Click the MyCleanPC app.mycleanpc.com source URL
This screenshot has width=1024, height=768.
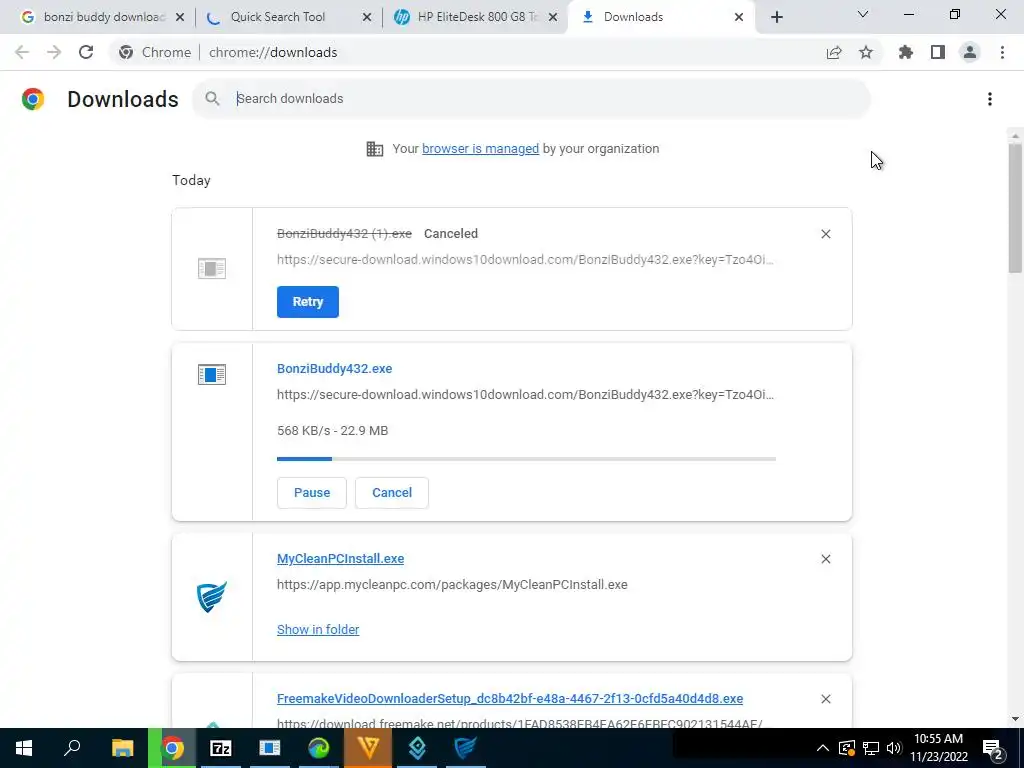[x=452, y=584]
